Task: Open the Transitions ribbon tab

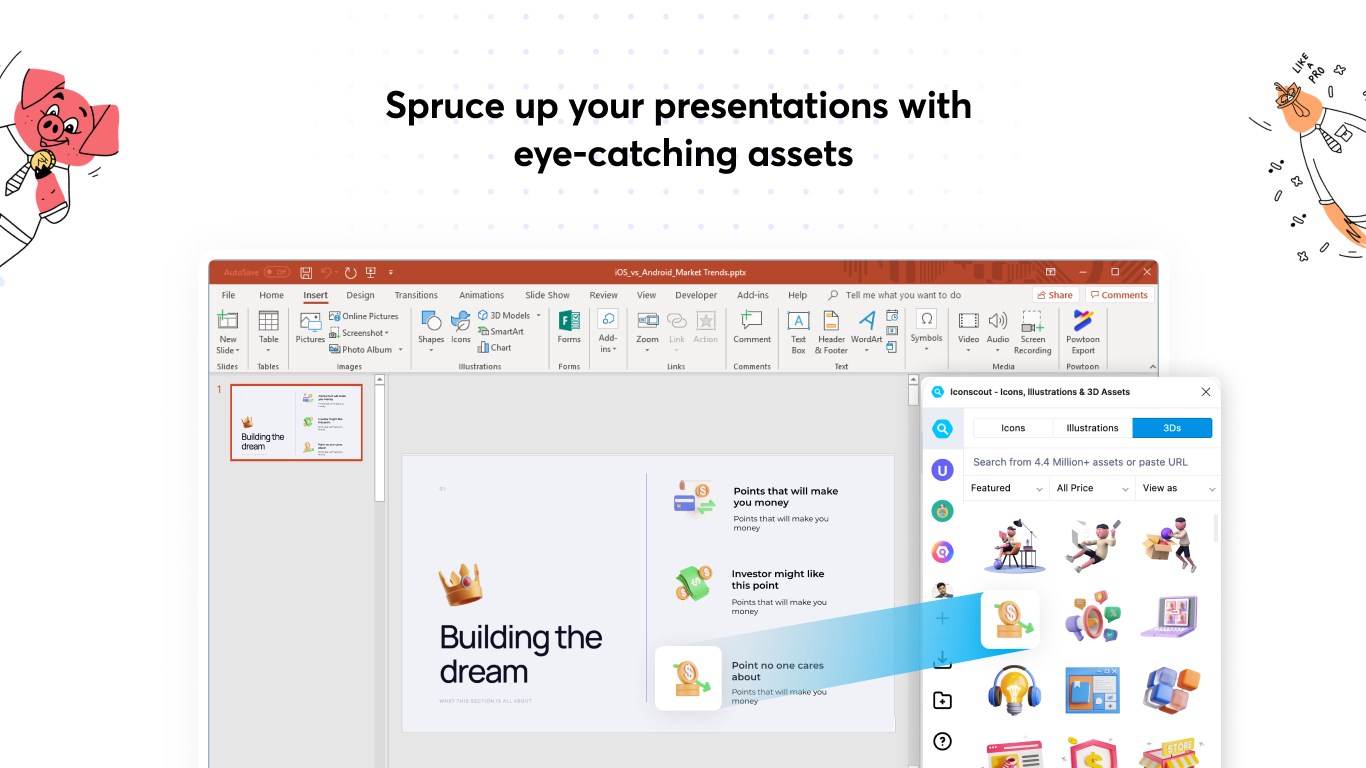Action: [x=416, y=295]
